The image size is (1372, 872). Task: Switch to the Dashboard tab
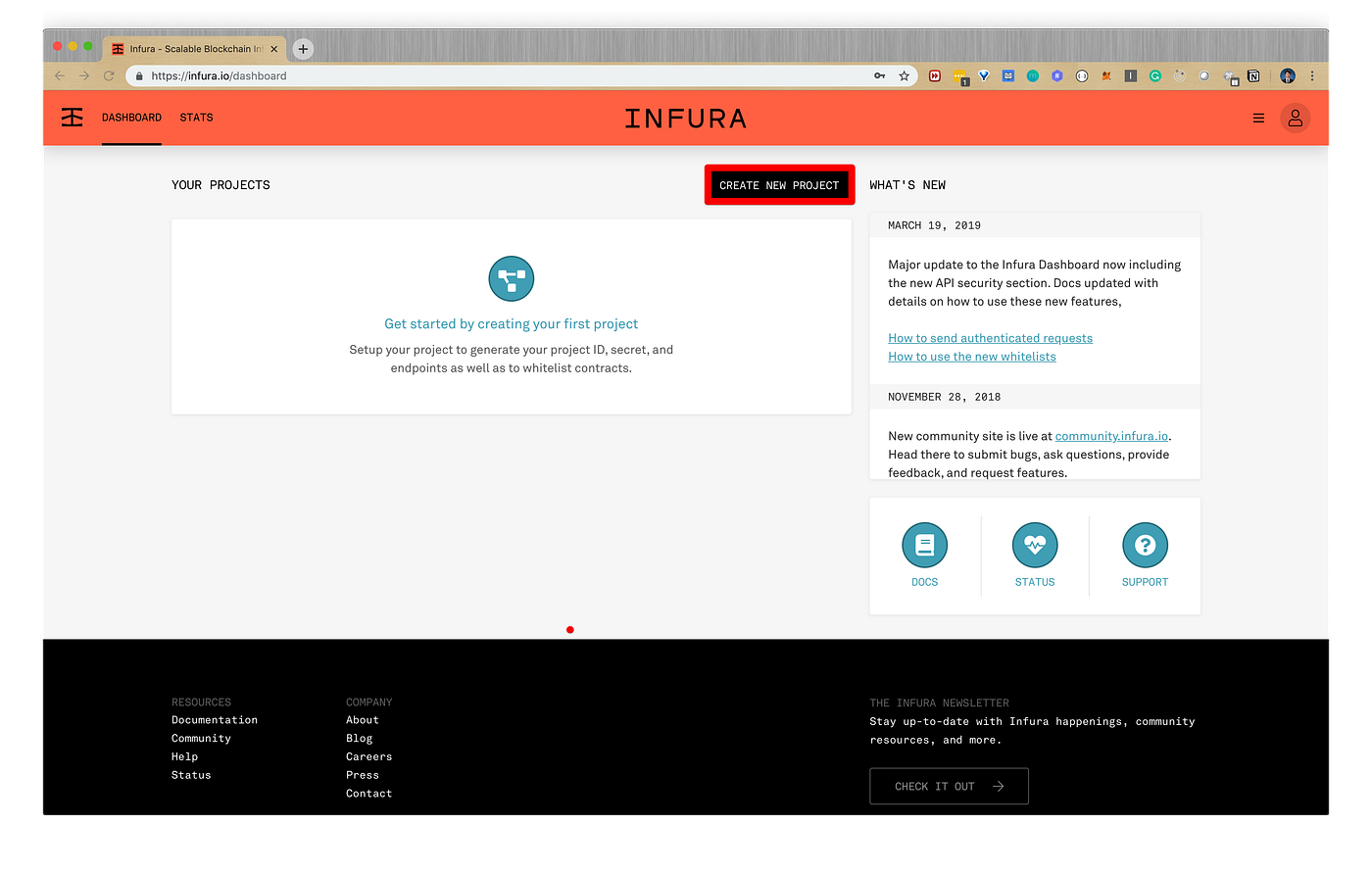pyautogui.click(x=131, y=118)
